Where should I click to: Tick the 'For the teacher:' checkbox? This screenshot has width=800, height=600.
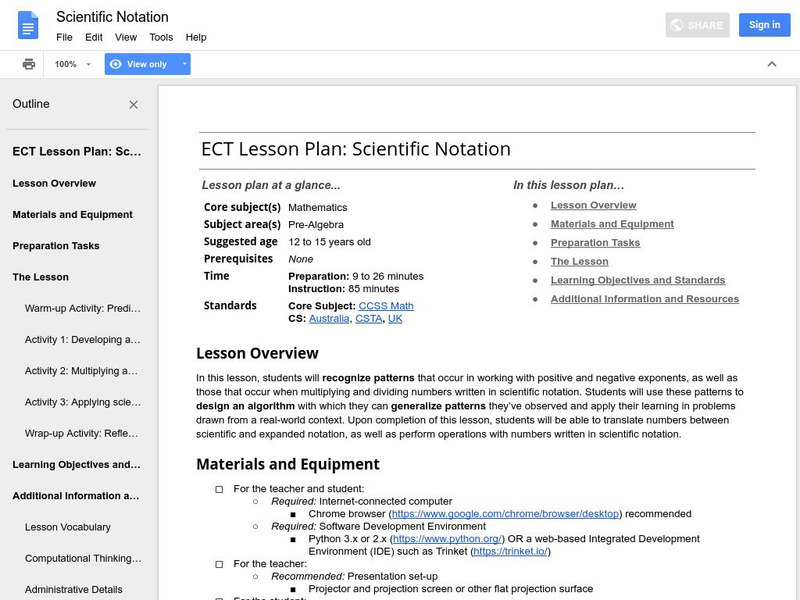tap(219, 564)
